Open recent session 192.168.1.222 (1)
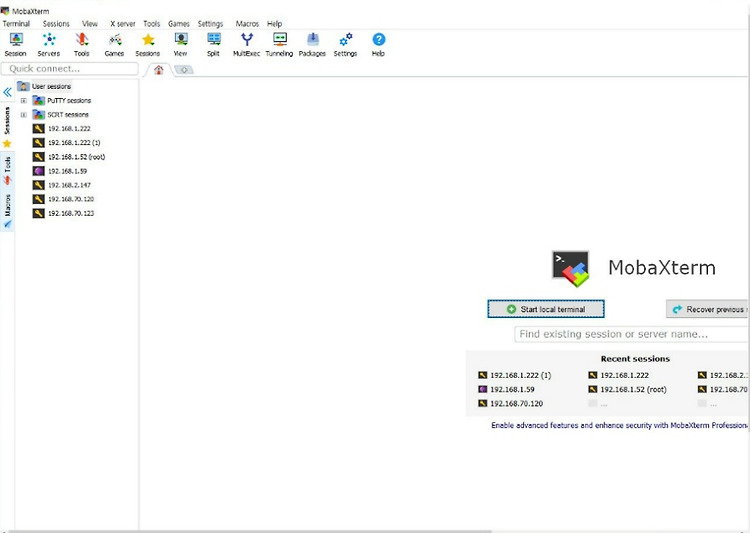The height and width of the screenshot is (533, 750). 515,376
